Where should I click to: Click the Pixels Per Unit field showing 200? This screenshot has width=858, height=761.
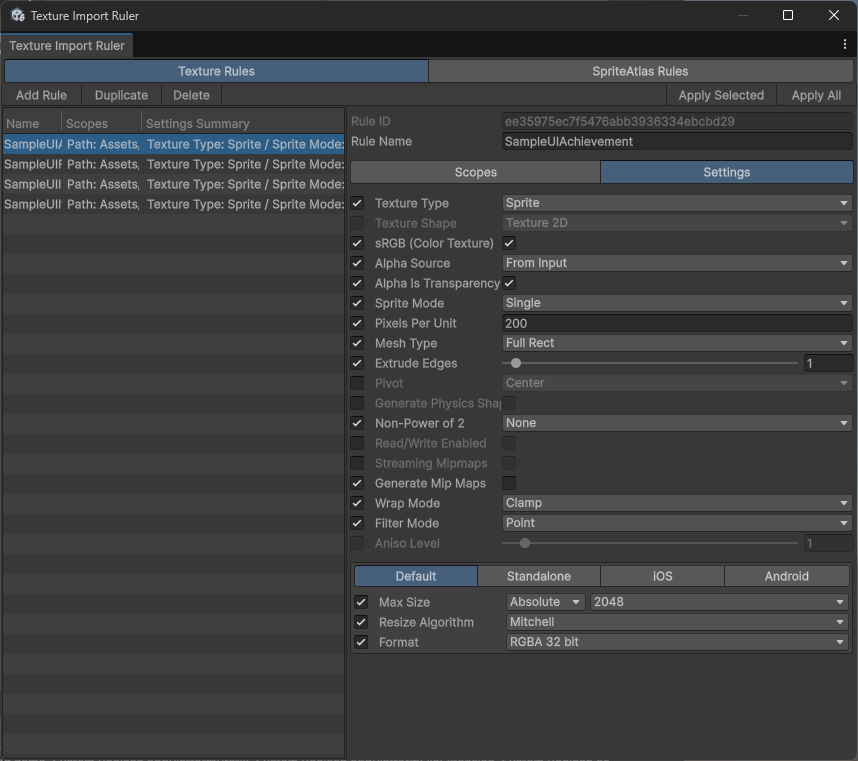(x=677, y=323)
